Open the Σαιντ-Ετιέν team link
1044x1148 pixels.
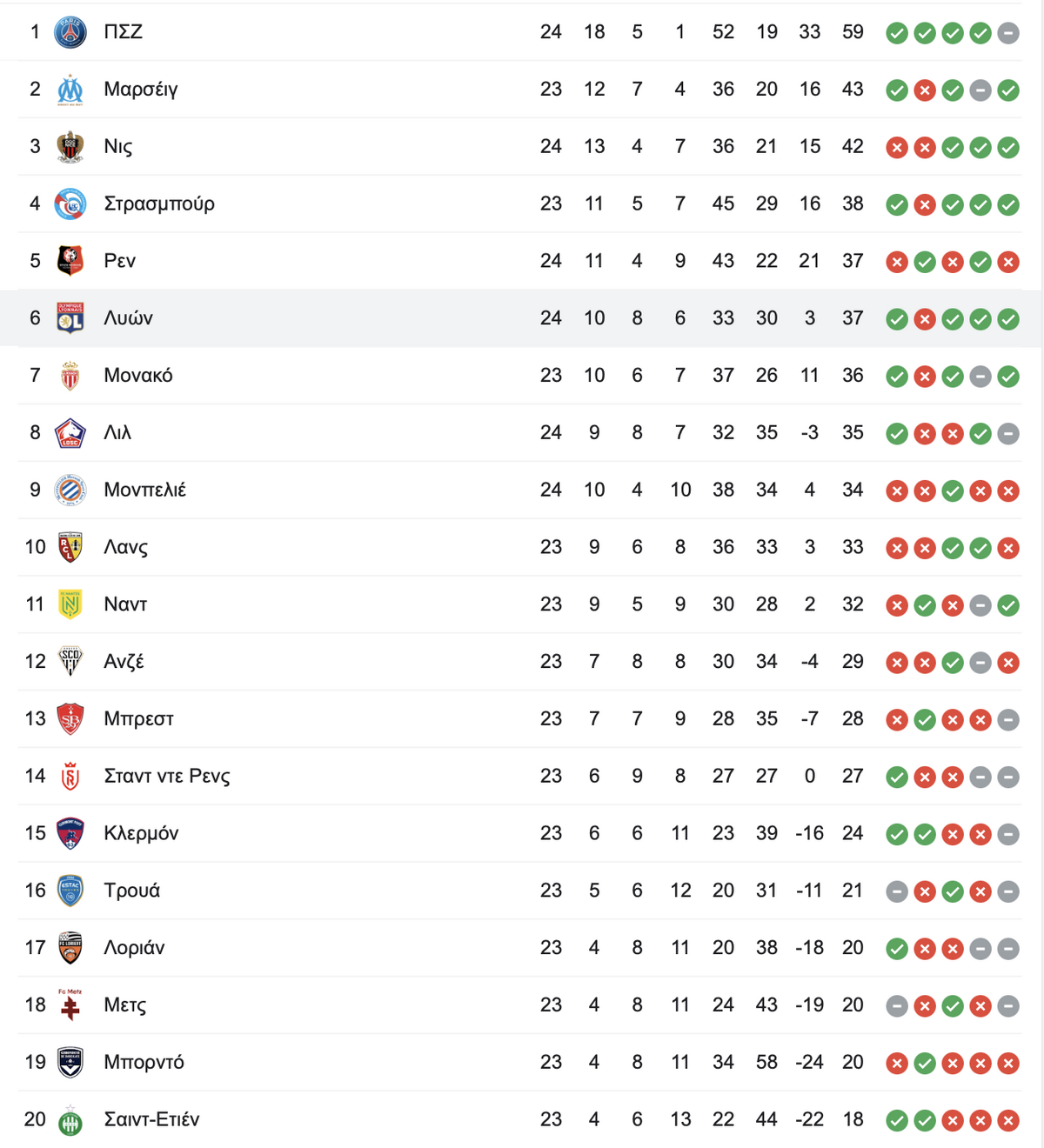point(152,1119)
